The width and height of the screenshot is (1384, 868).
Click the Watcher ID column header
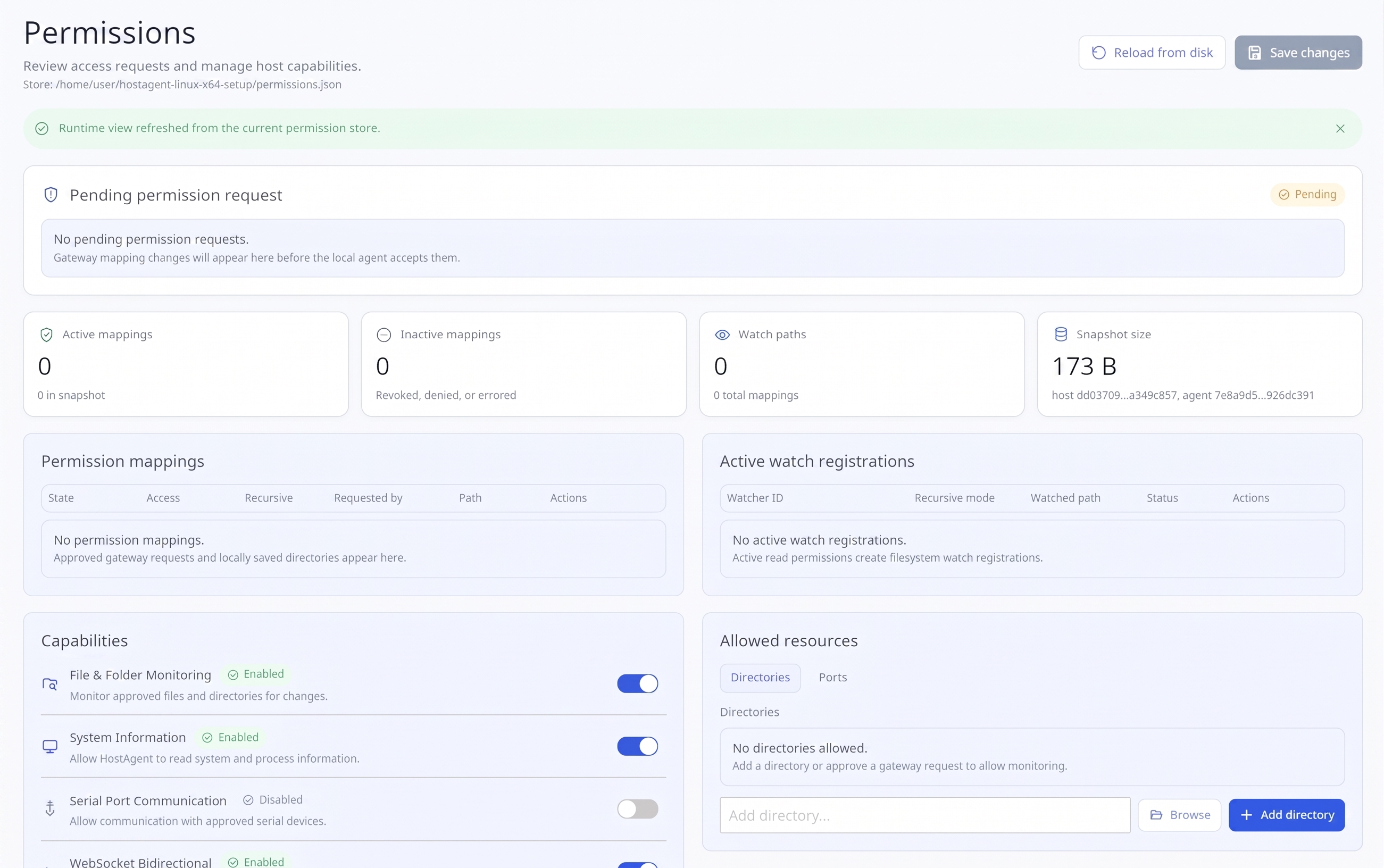(x=755, y=498)
